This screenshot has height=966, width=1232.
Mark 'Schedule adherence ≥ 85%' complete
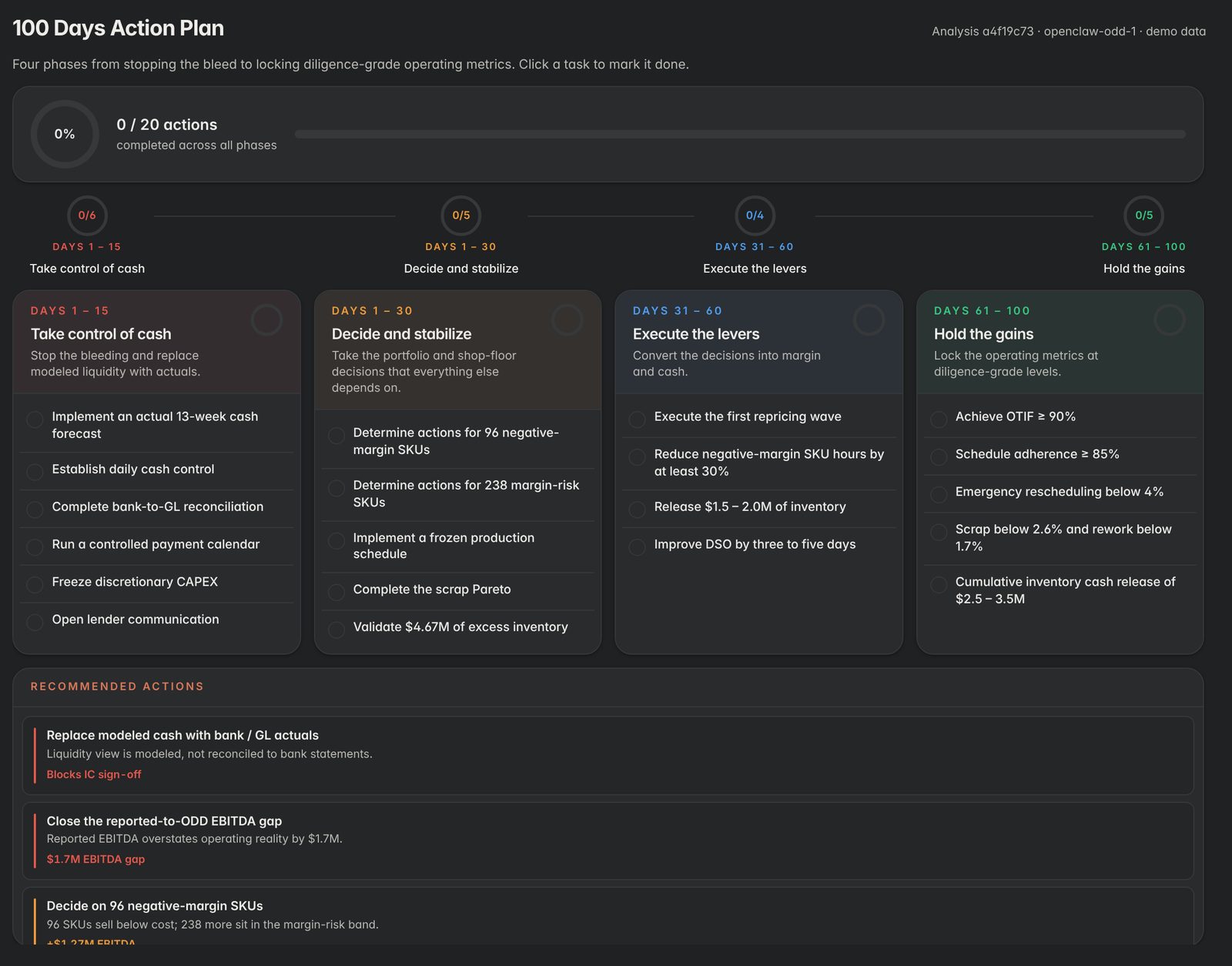click(x=939, y=457)
